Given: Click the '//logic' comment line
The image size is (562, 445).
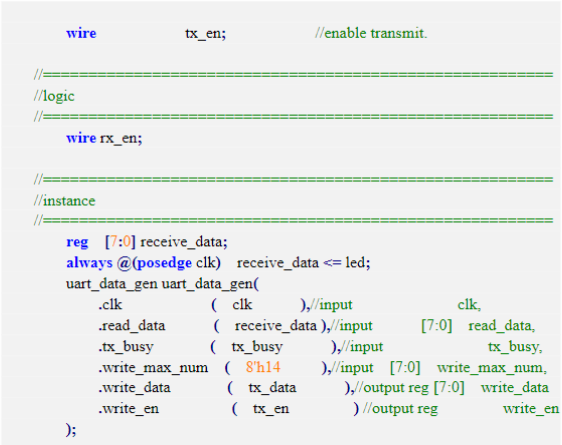Looking at the screenshot, I should [54, 96].
